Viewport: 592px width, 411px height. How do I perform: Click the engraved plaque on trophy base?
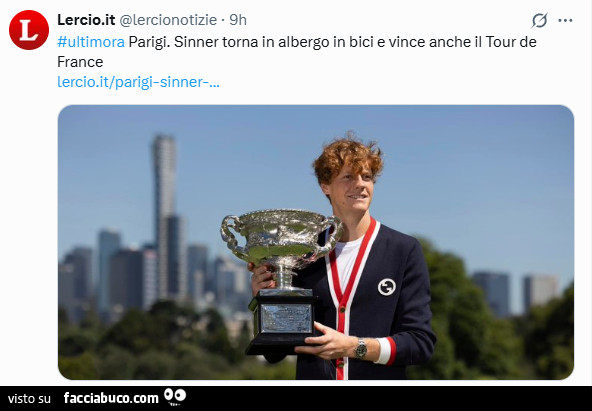[287, 318]
